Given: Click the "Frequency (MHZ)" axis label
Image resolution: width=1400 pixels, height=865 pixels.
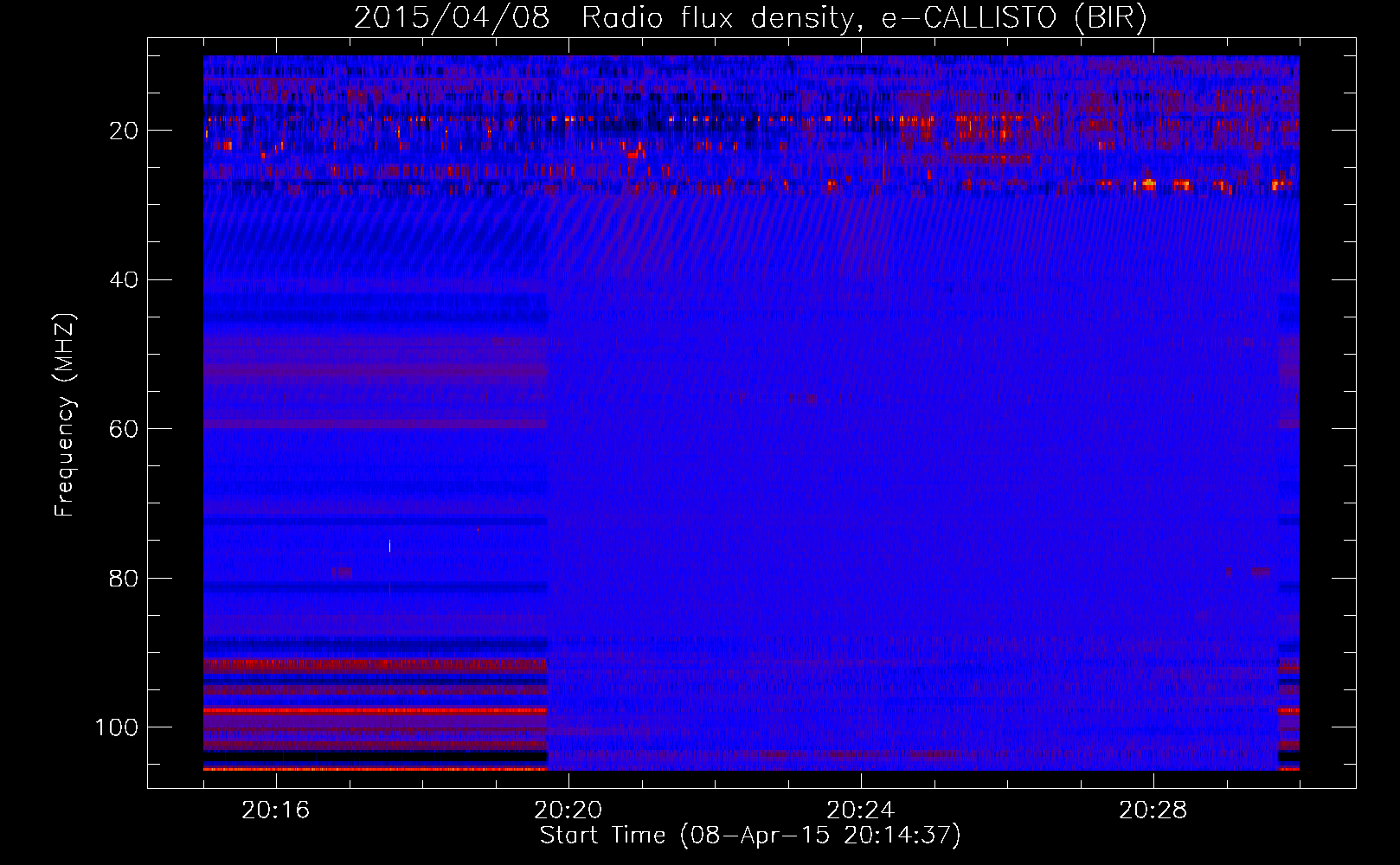Looking at the screenshot, I should pos(65,415).
